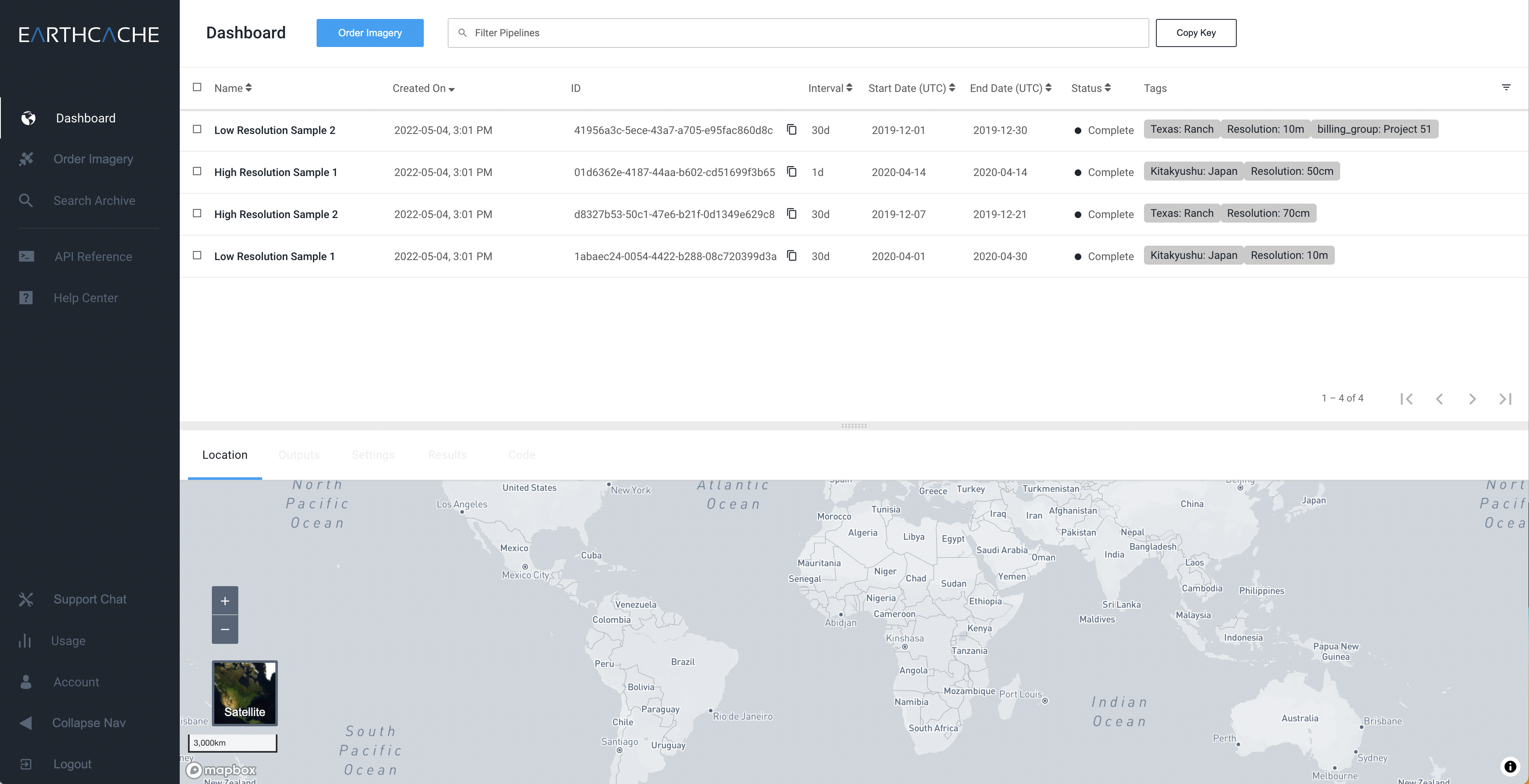Grab the panel resize handle above tabs
Image resolution: width=1529 pixels, height=784 pixels.
[x=853, y=425]
